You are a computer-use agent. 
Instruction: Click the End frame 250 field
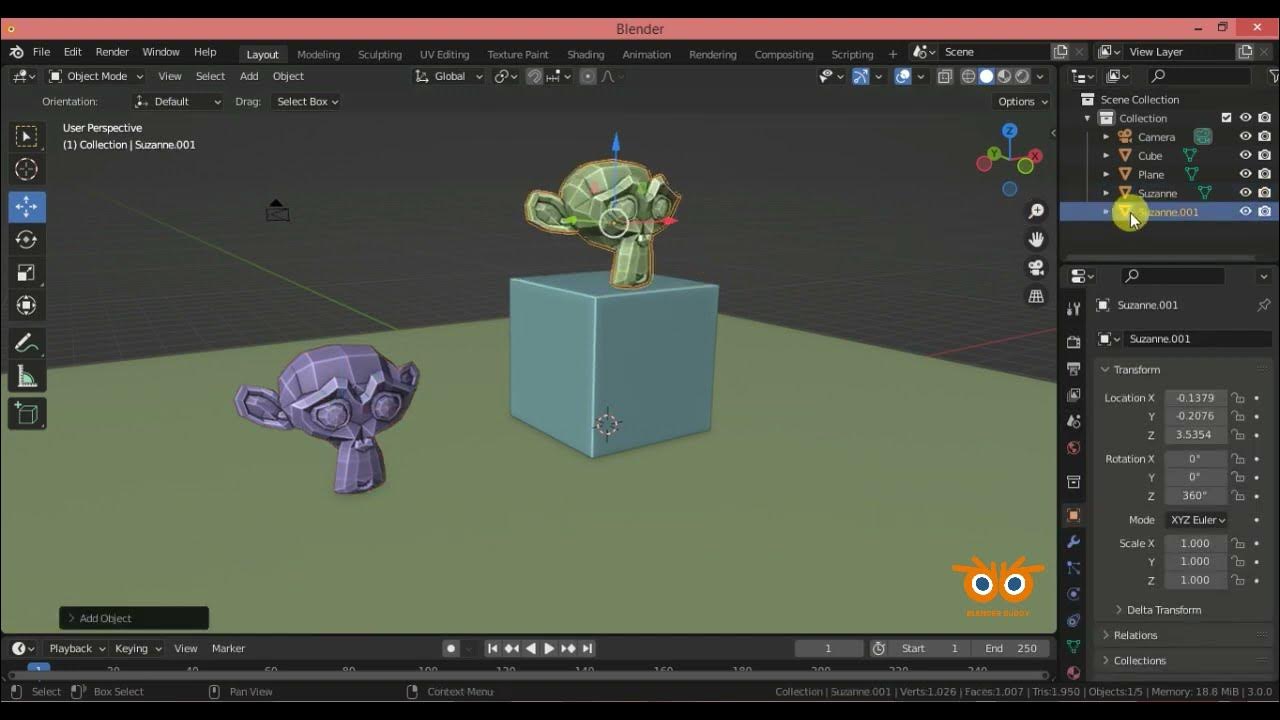[x=1012, y=648]
